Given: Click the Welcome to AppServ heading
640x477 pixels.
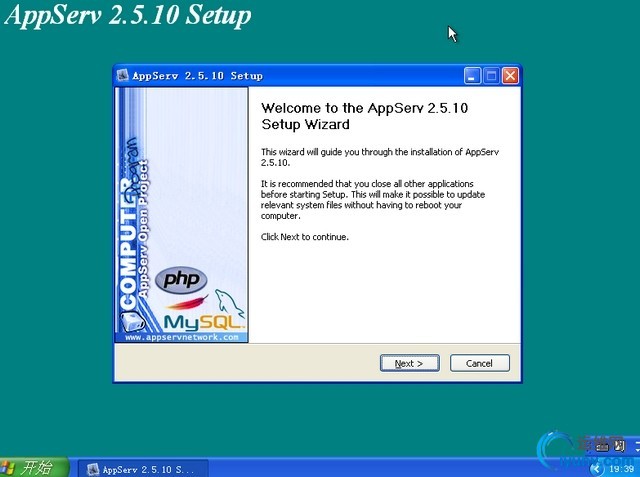Looking at the screenshot, I should (x=364, y=116).
